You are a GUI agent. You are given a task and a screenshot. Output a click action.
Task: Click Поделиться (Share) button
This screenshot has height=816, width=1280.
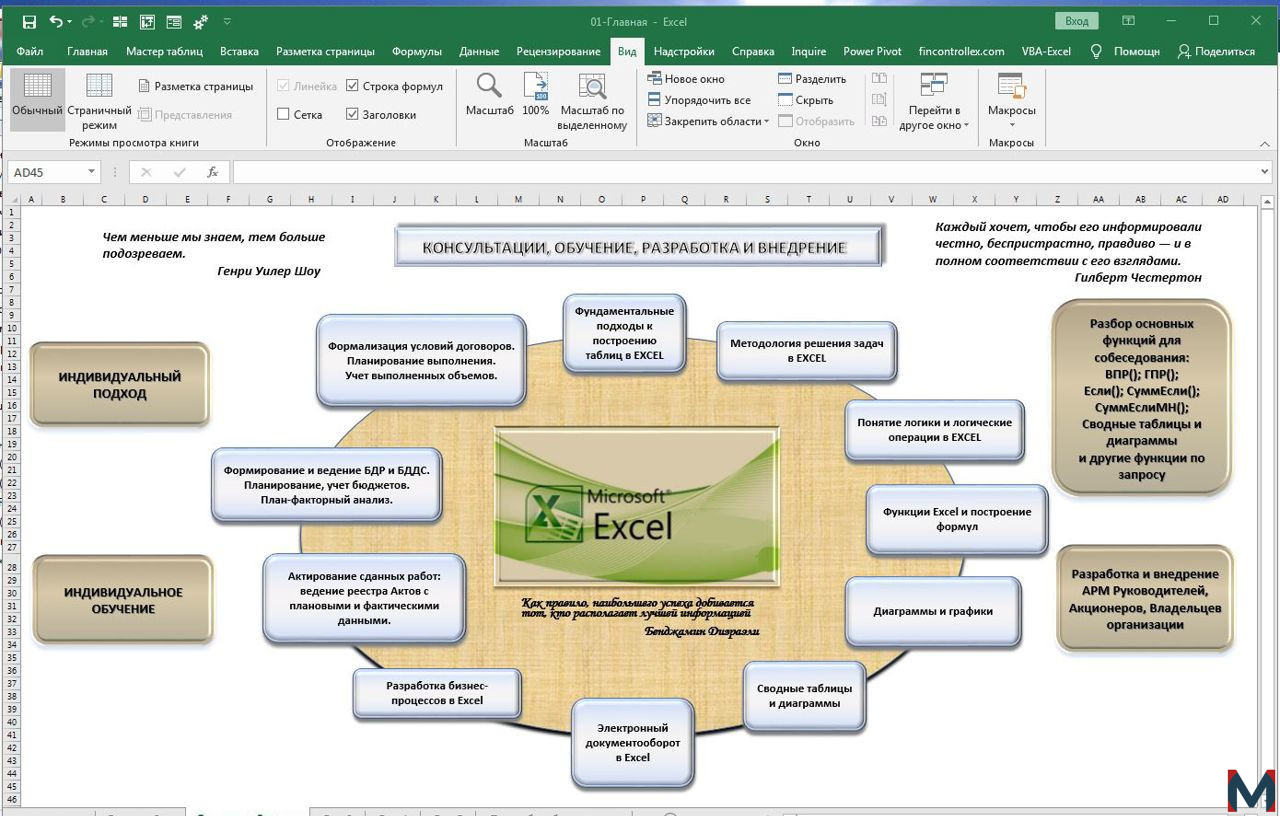[1216, 51]
